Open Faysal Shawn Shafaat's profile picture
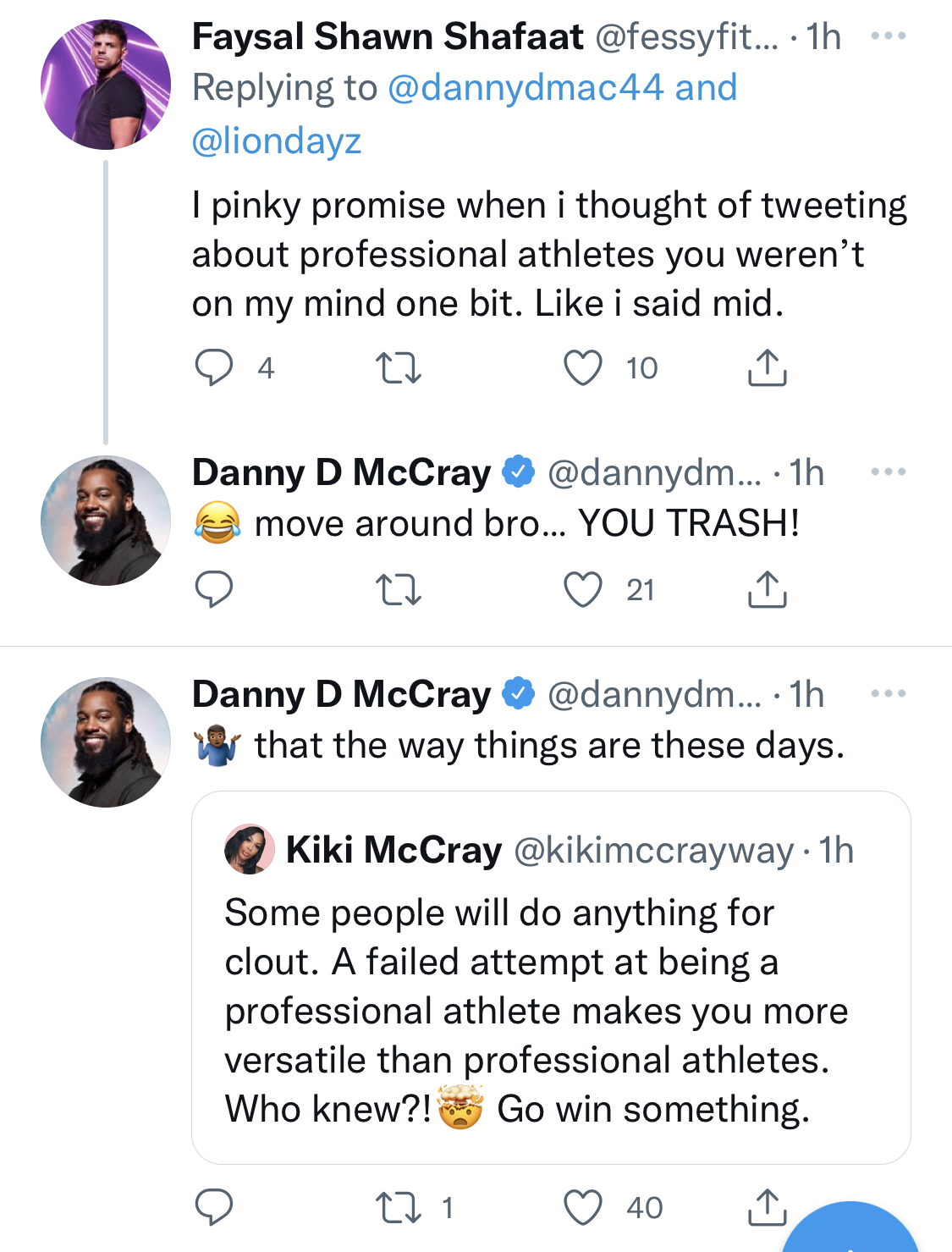The height and width of the screenshot is (1252, 952). [x=106, y=85]
